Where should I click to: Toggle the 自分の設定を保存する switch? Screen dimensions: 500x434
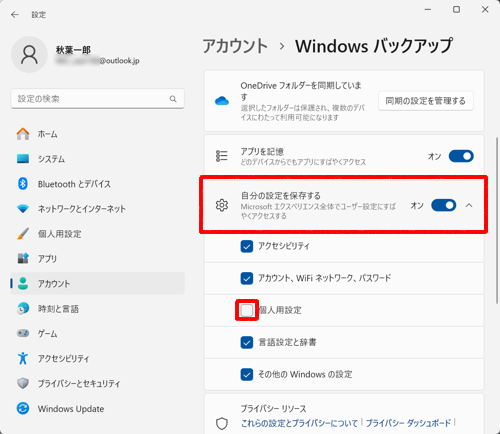[x=444, y=205]
